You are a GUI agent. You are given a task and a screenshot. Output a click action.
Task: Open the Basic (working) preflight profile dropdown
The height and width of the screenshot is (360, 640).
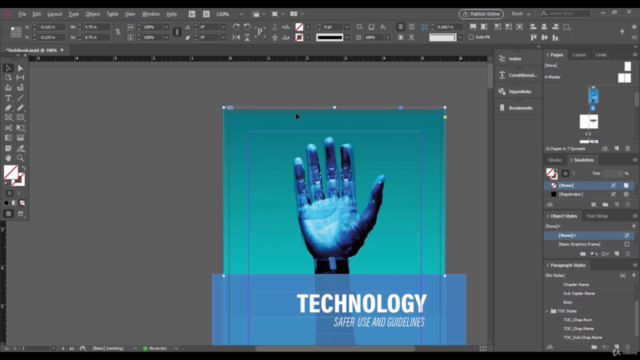(135, 349)
